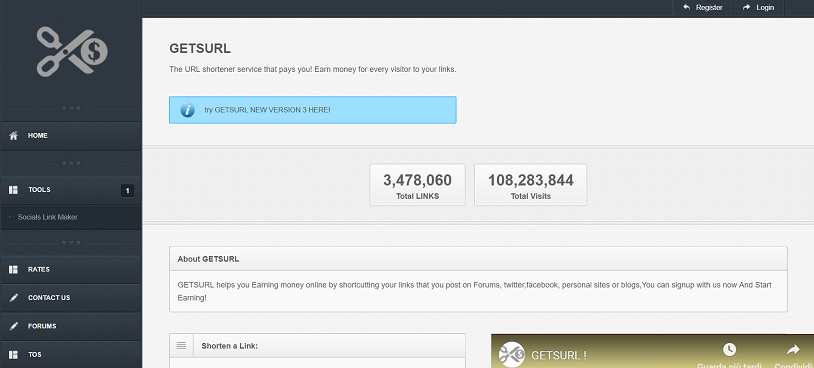
Task: Click the URL shortener service tagline text
Action: pyautogui.click(x=313, y=69)
